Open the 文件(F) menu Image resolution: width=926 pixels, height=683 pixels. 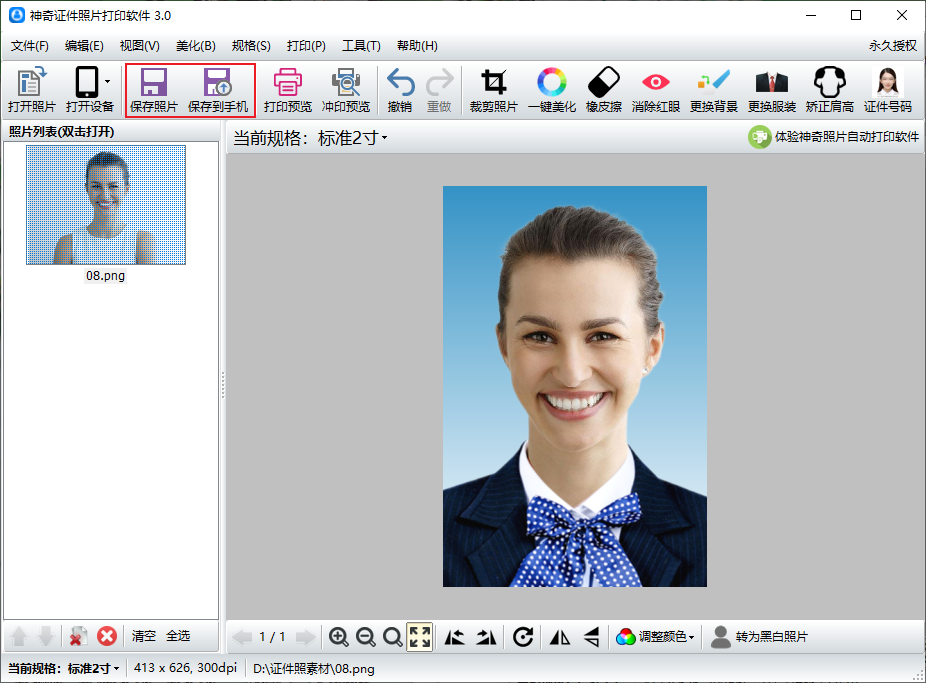[x=30, y=45]
